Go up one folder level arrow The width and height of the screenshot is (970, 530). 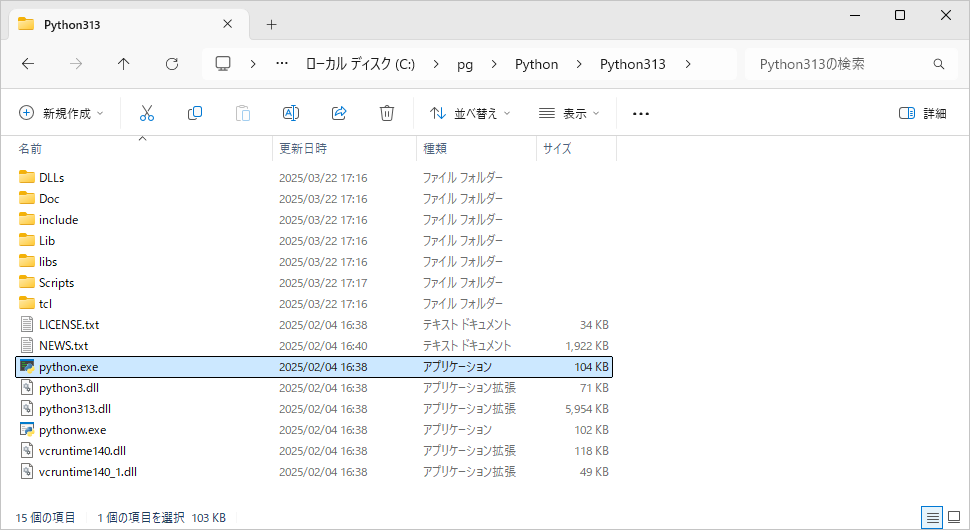[x=124, y=64]
